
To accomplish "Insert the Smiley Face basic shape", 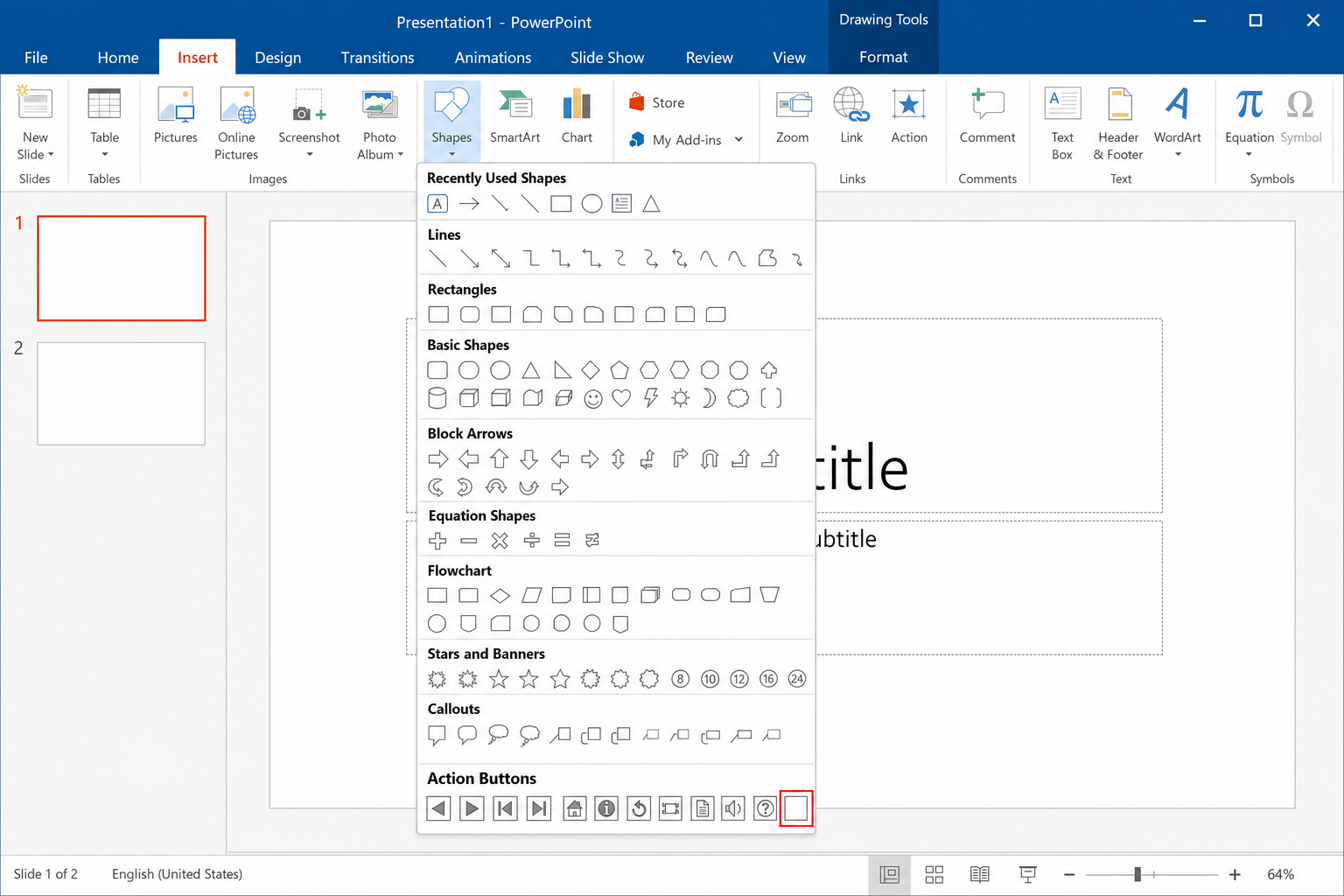I will click(x=593, y=399).
